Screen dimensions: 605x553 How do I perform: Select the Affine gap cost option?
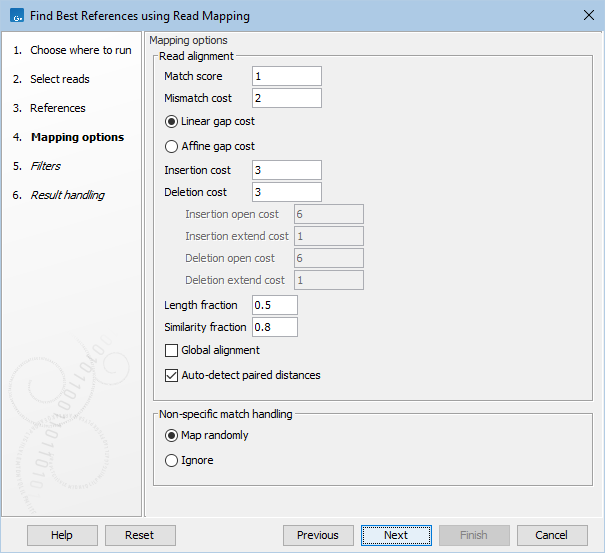point(171,146)
